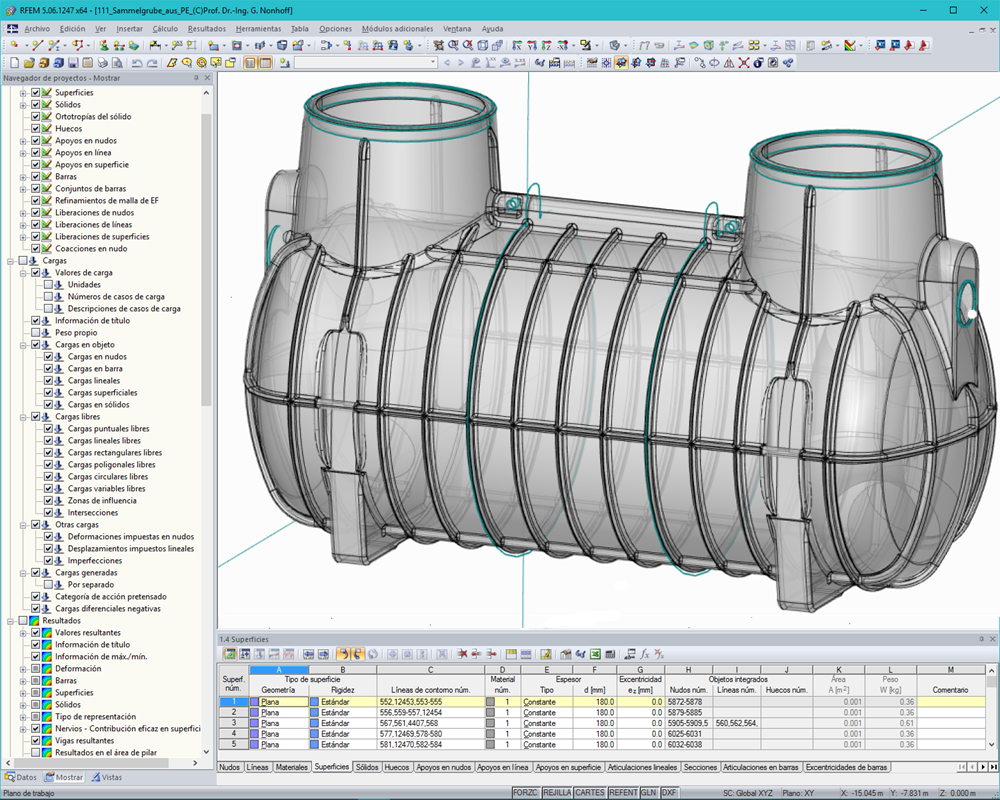Toggle the REJILLA status bar button
The width and height of the screenshot is (1000, 800).
click(x=557, y=792)
